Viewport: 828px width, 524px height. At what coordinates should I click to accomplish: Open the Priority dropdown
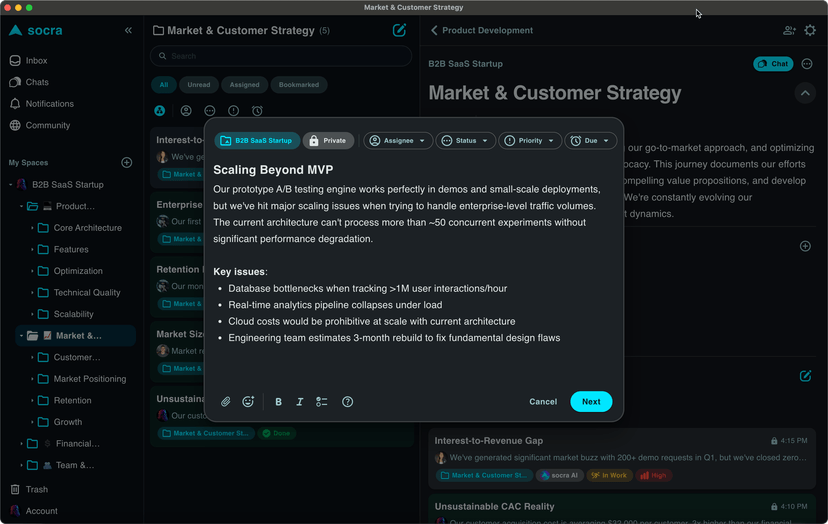pyautogui.click(x=530, y=141)
